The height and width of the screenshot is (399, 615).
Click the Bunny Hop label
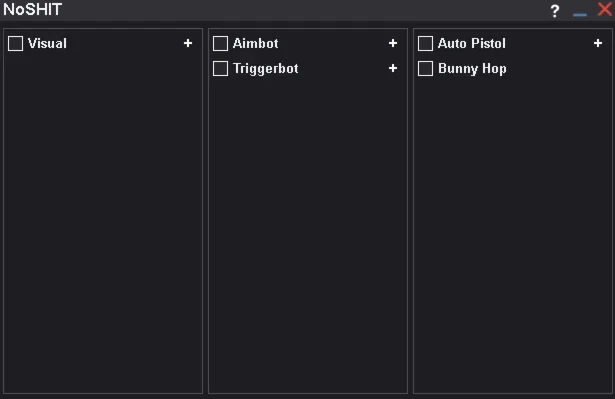coord(472,69)
